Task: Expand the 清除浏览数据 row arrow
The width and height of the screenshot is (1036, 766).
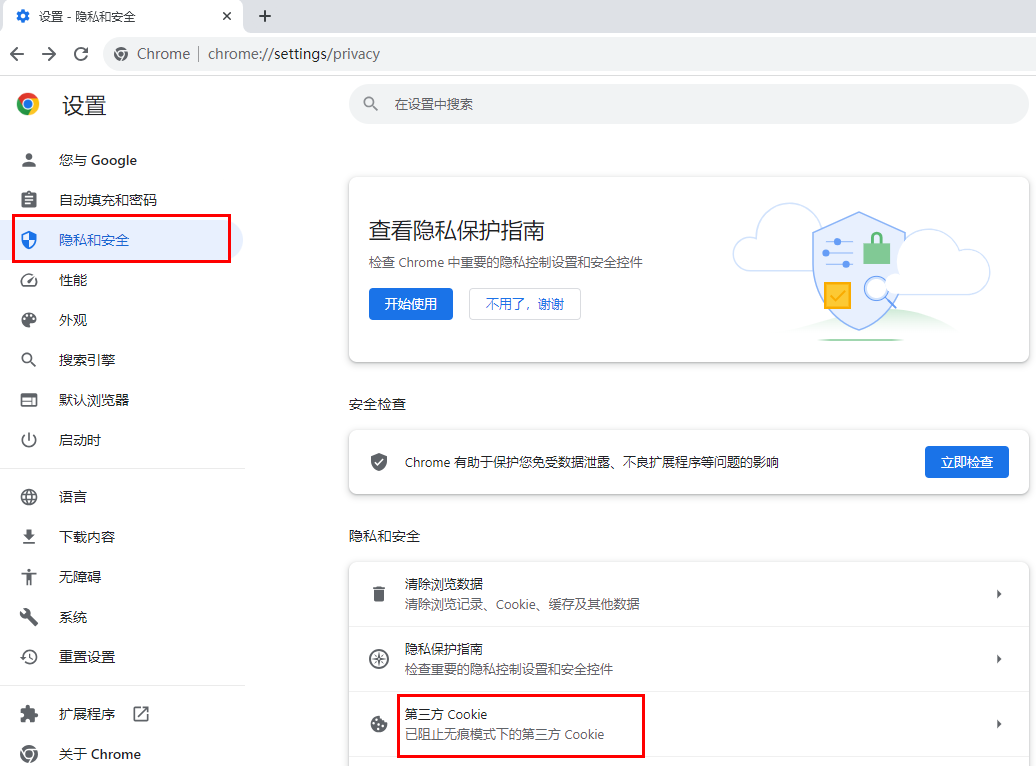Action: [x=998, y=594]
